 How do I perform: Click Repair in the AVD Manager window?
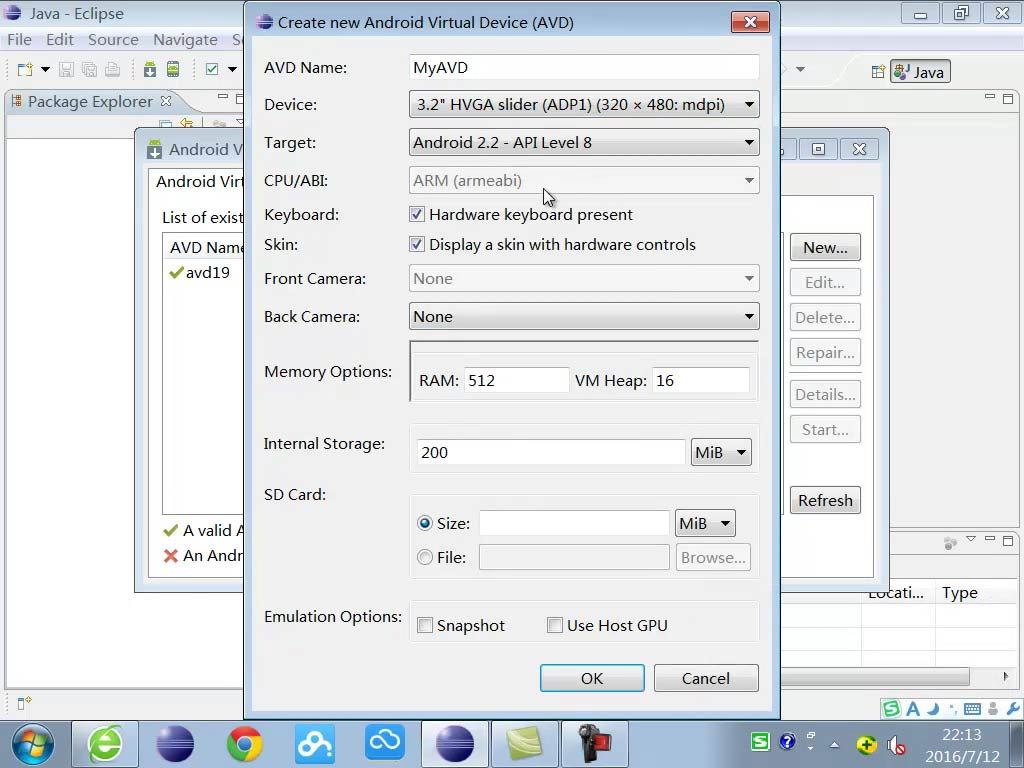coord(825,353)
